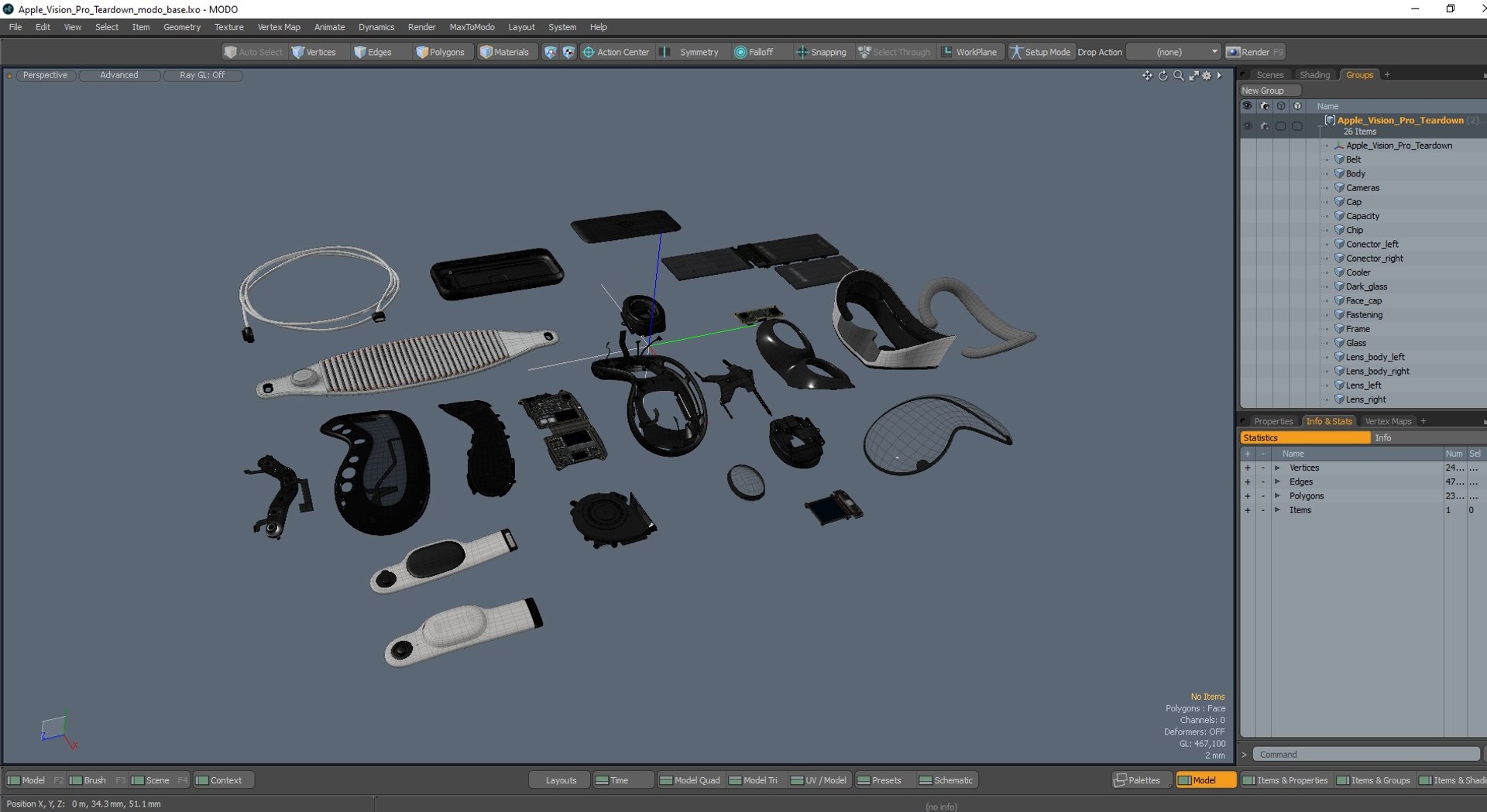Screen dimensions: 1487x812
Task: Click the mesh icon beside Belt
Action: [1339, 159]
